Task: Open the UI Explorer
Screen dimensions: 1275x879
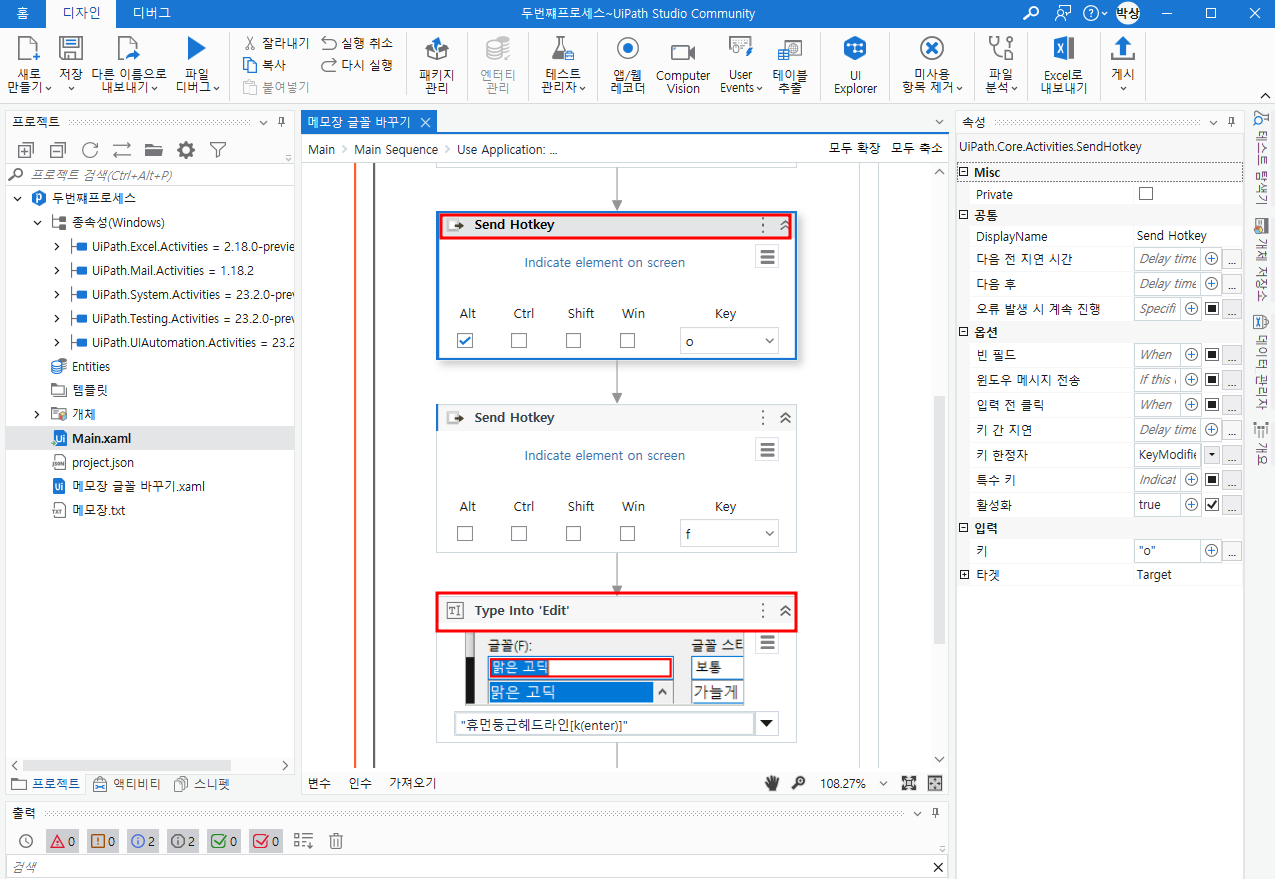Action: 855,66
